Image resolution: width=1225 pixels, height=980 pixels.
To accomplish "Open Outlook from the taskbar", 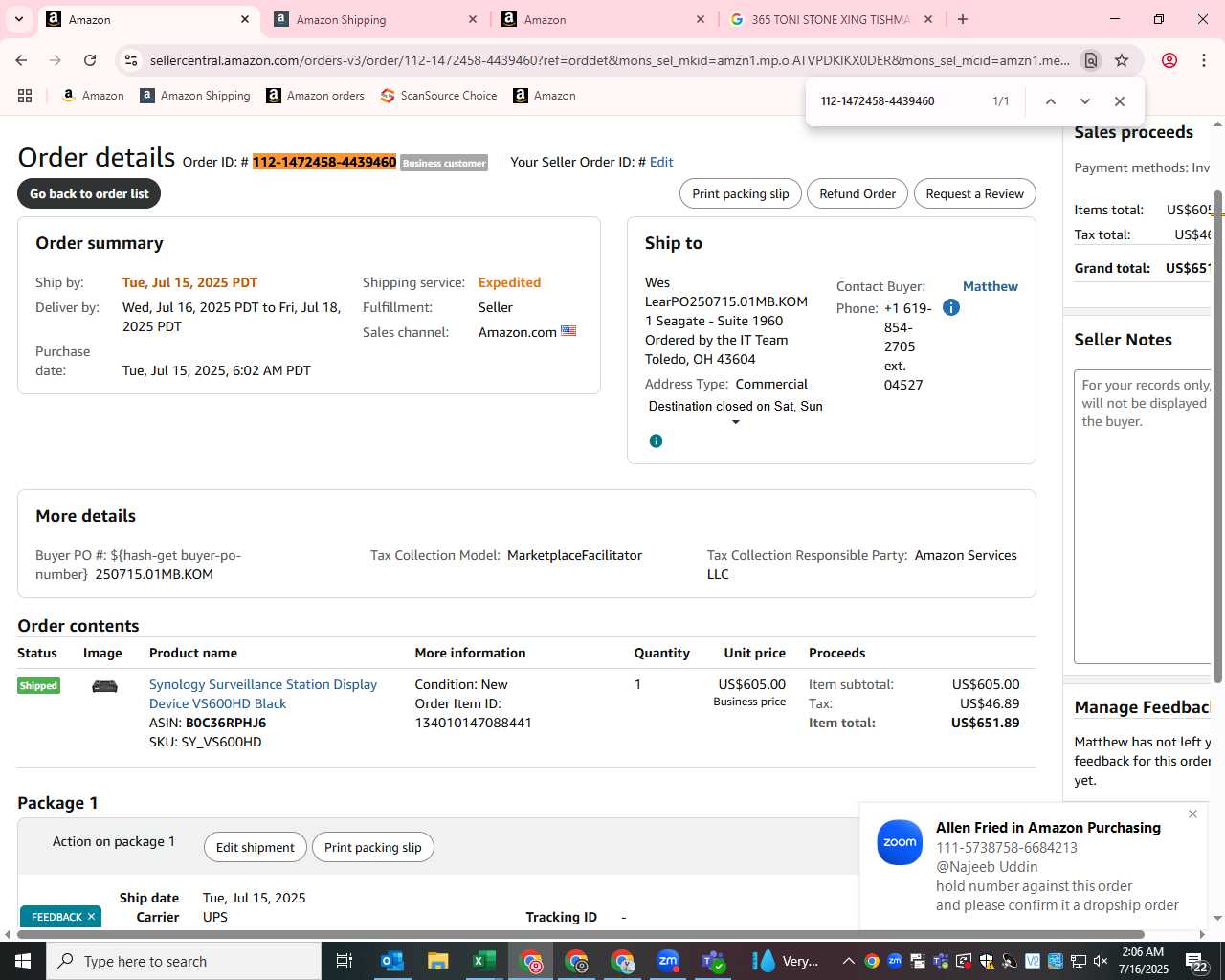I will coord(391,961).
